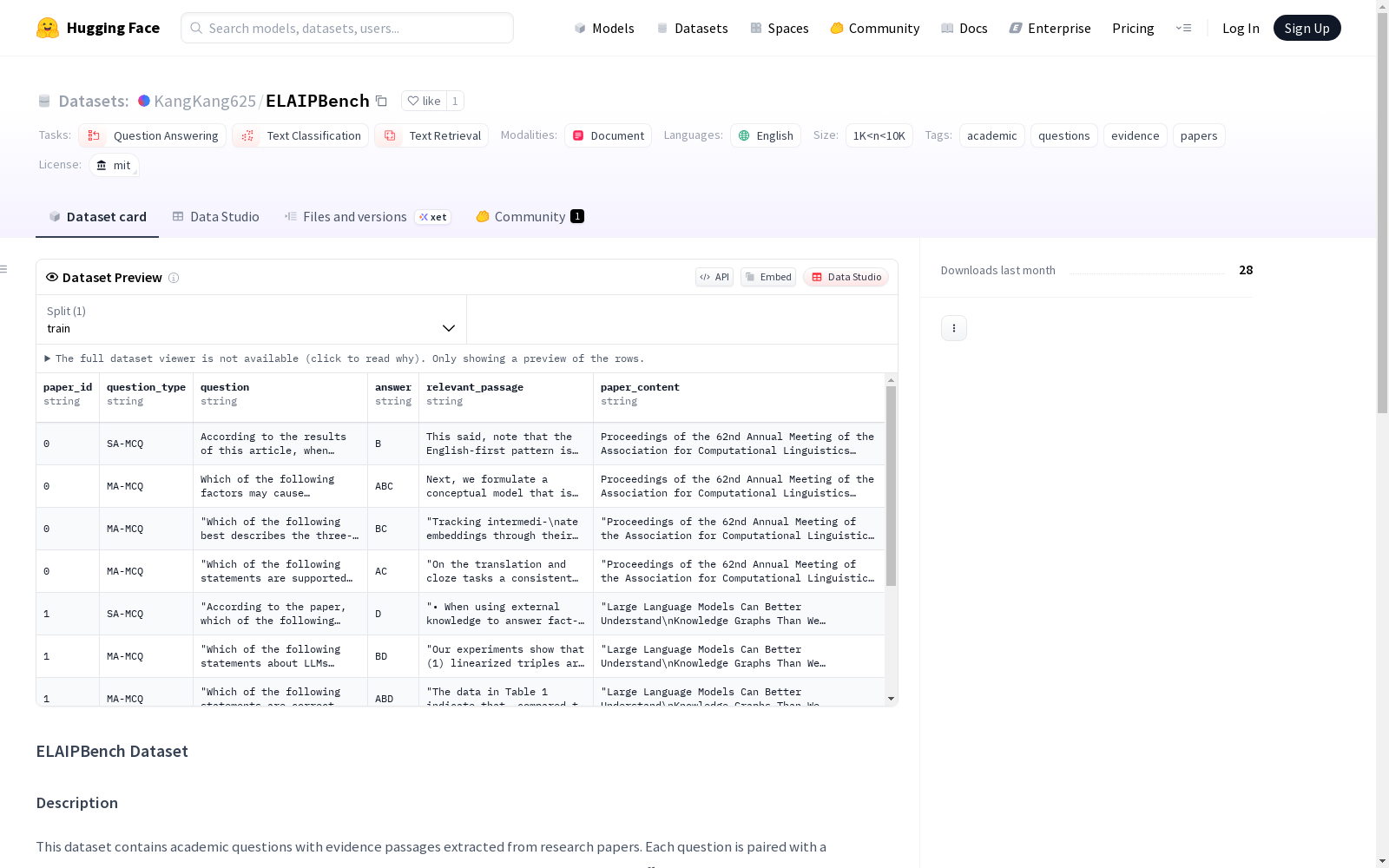
Task: Click the mit license tag
Action: coord(114,165)
